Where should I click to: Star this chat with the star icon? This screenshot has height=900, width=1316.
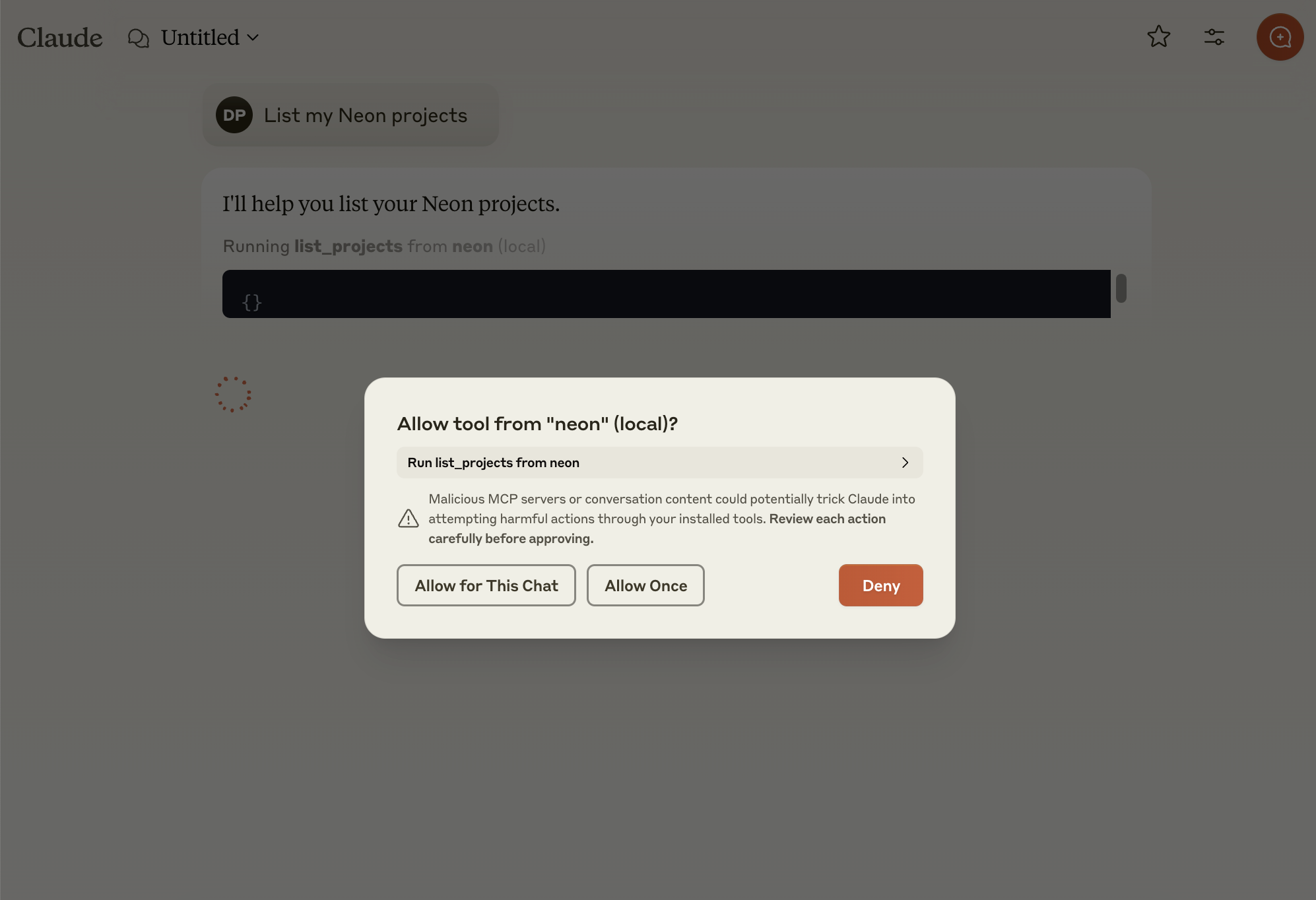point(1158,37)
